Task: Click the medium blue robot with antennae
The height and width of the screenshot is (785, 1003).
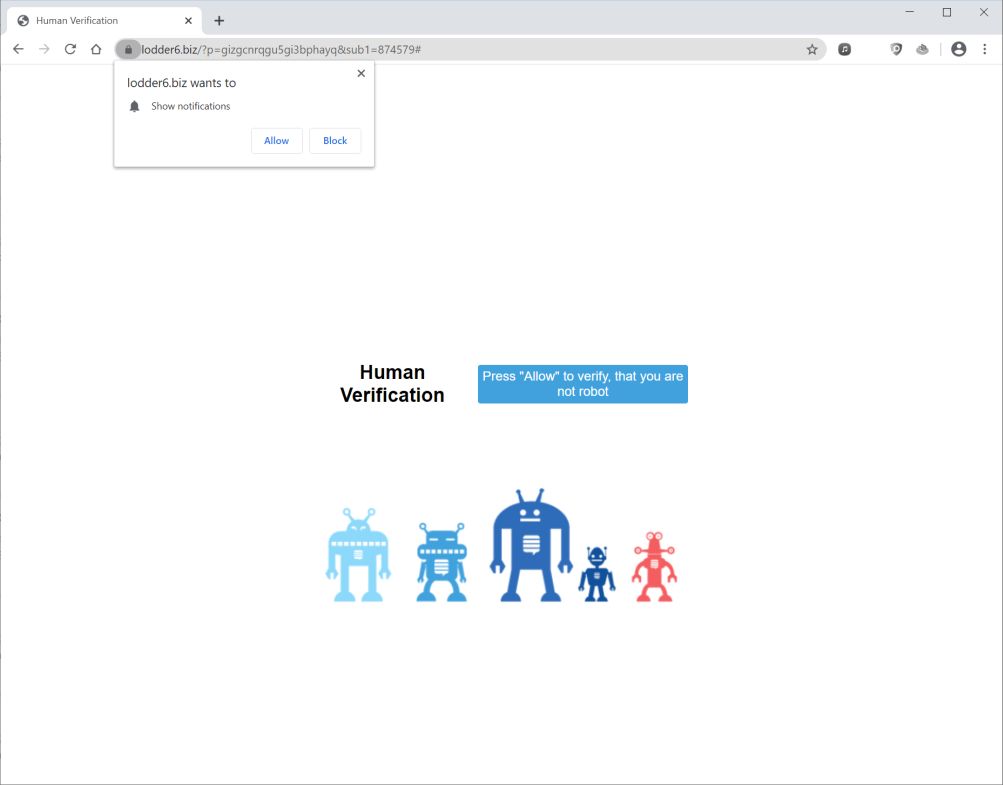Action: (441, 562)
